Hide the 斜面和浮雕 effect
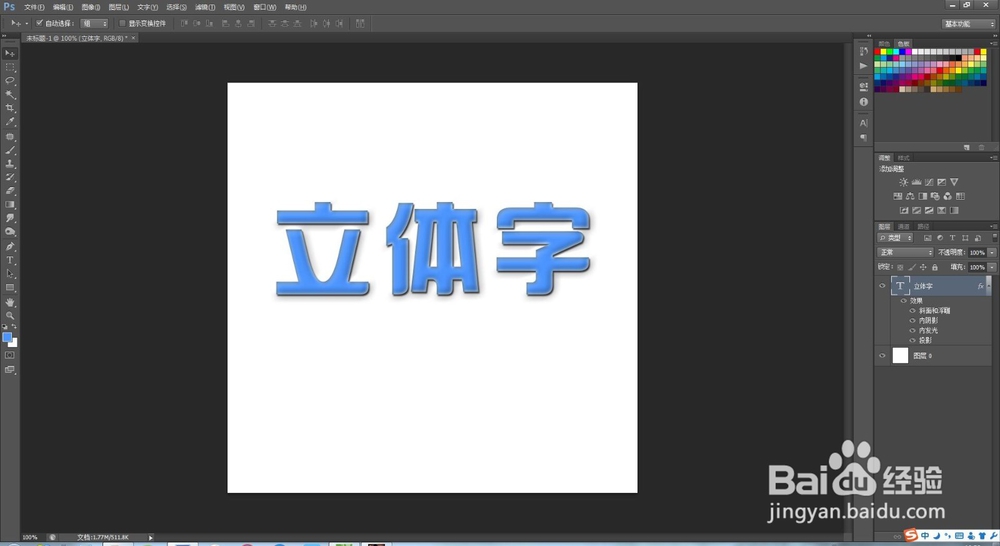Screen dimensions: 1000x546 (913, 311)
